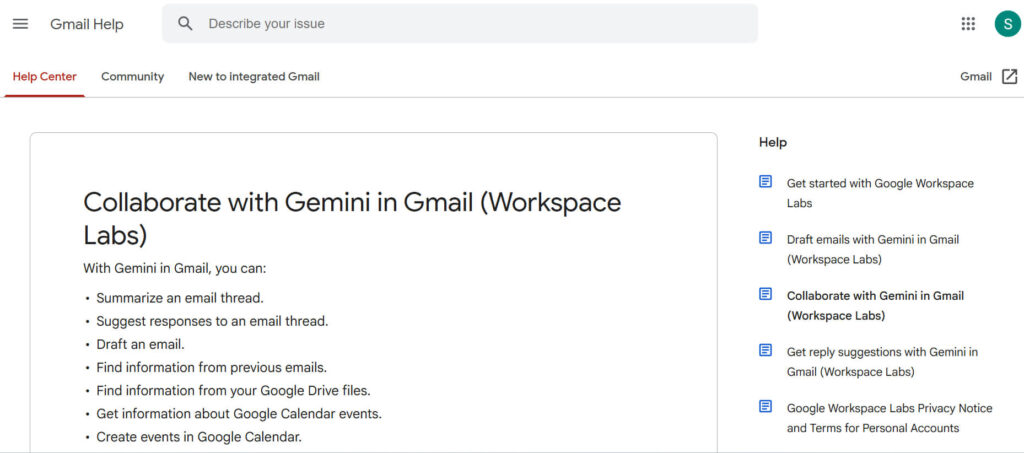Click 'Get information about Google Calendar events.'
Viewport: 1024px width, 453px height.
point(239,414)
